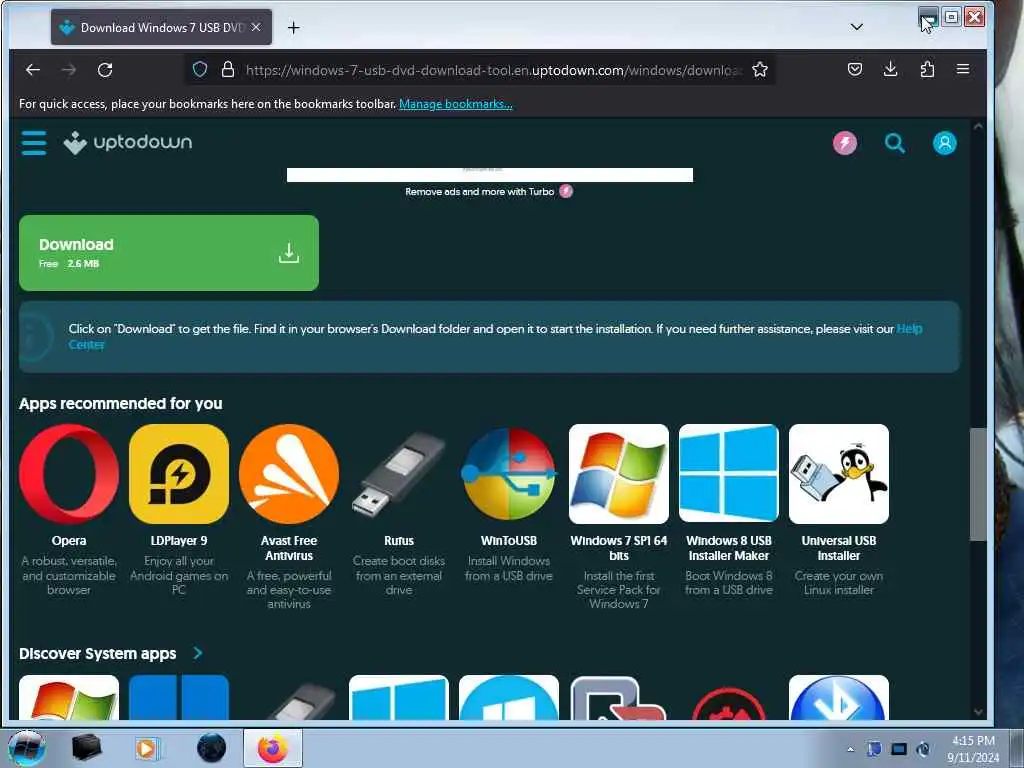Open the volume tray icon

coord(923,749)
